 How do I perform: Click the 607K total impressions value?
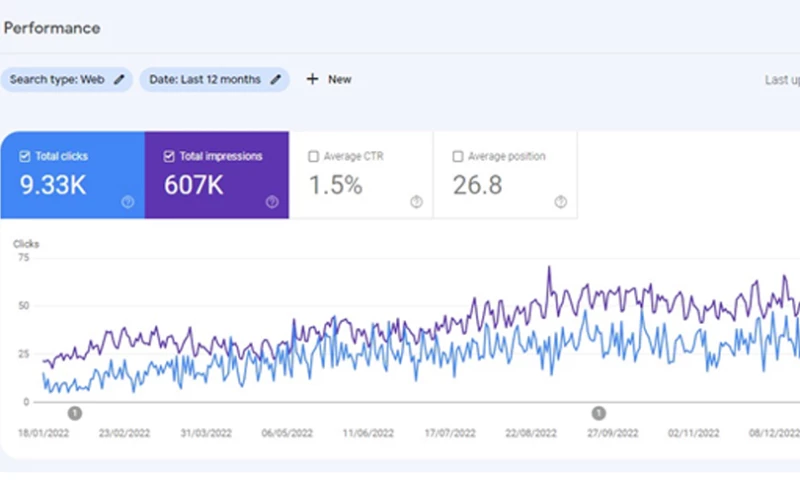click(x=196, y=185)
